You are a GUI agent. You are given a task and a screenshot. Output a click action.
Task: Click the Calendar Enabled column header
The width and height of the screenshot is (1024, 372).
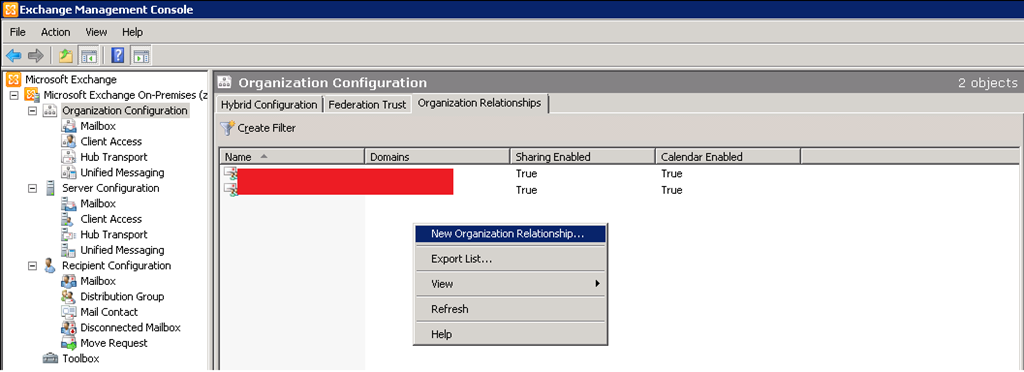tap(728, 157)
